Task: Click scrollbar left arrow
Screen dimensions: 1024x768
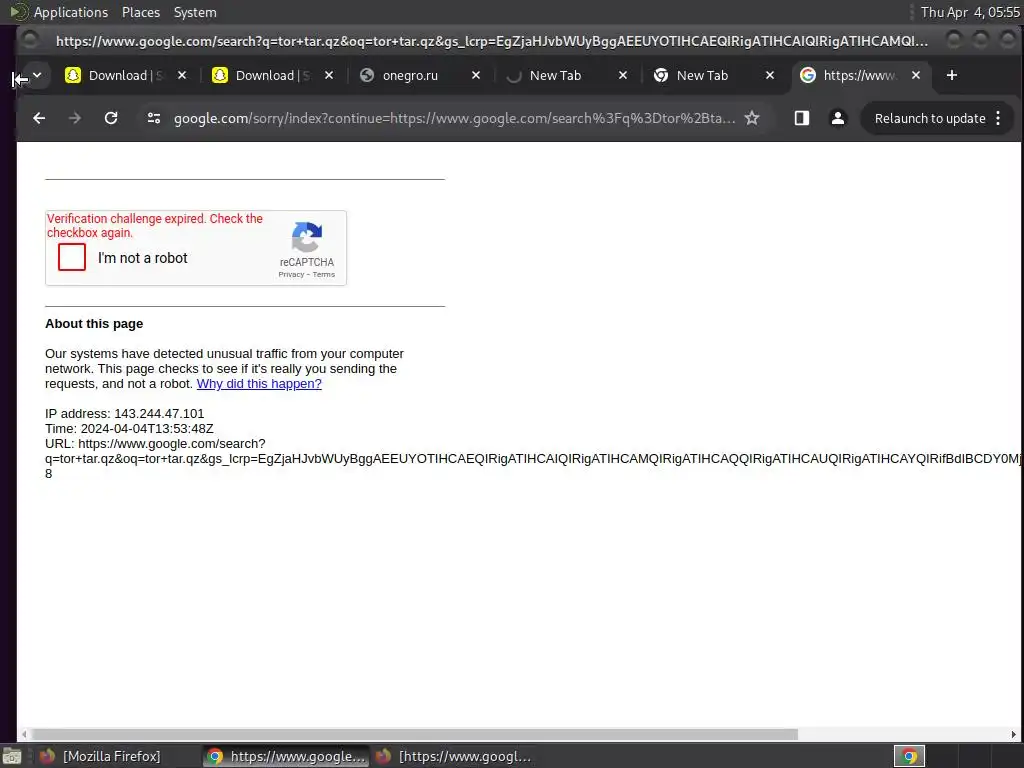Action: click(x=24, y=734)
